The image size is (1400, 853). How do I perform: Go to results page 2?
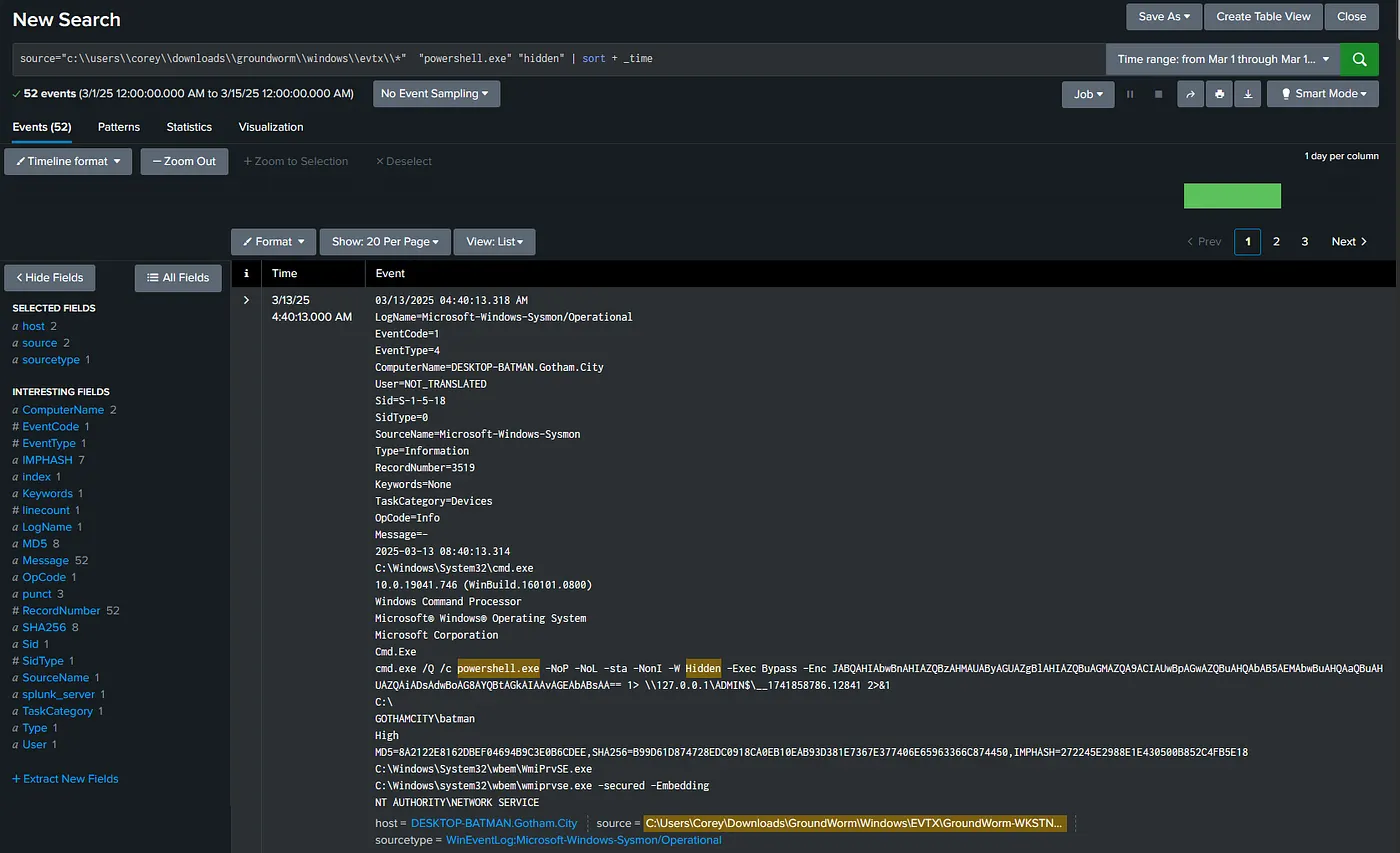[x=1276, y=242]
